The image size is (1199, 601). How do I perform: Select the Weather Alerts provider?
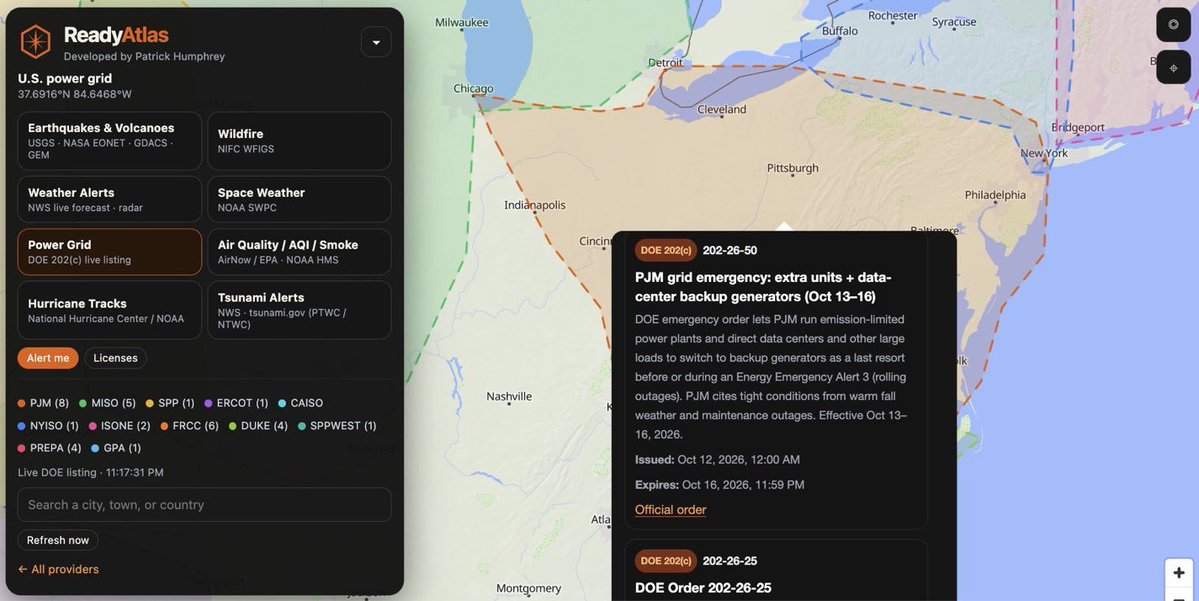pos(109,200)
